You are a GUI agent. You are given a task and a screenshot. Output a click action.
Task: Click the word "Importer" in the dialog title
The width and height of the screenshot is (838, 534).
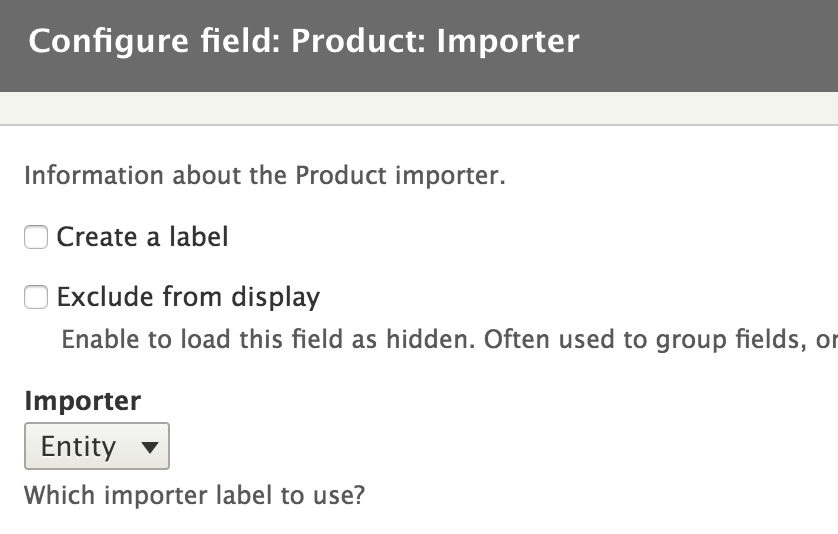[508, 42]
